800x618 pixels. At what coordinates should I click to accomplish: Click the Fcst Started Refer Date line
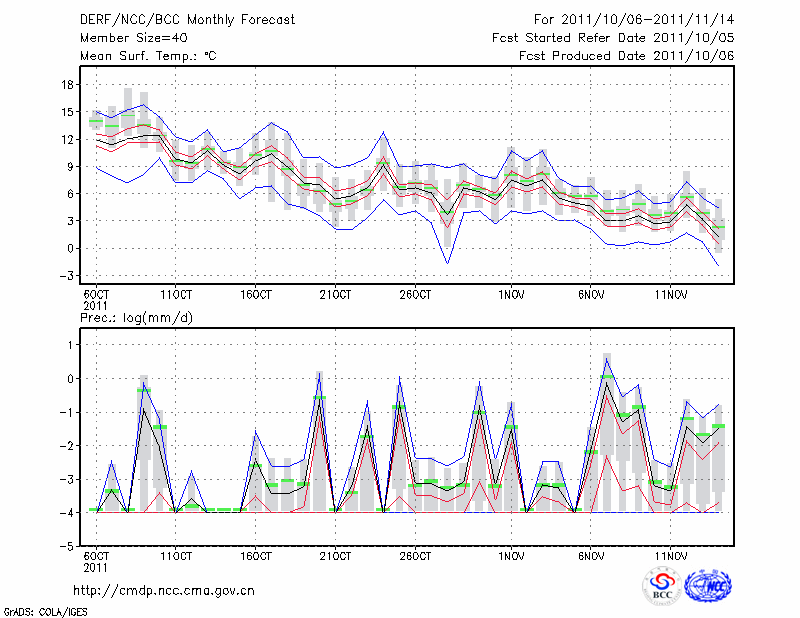613,37
